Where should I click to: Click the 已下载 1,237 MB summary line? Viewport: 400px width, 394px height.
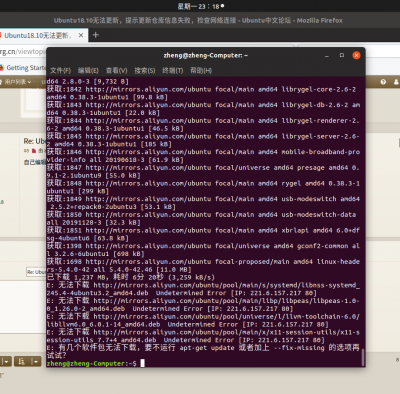point(131,277)
